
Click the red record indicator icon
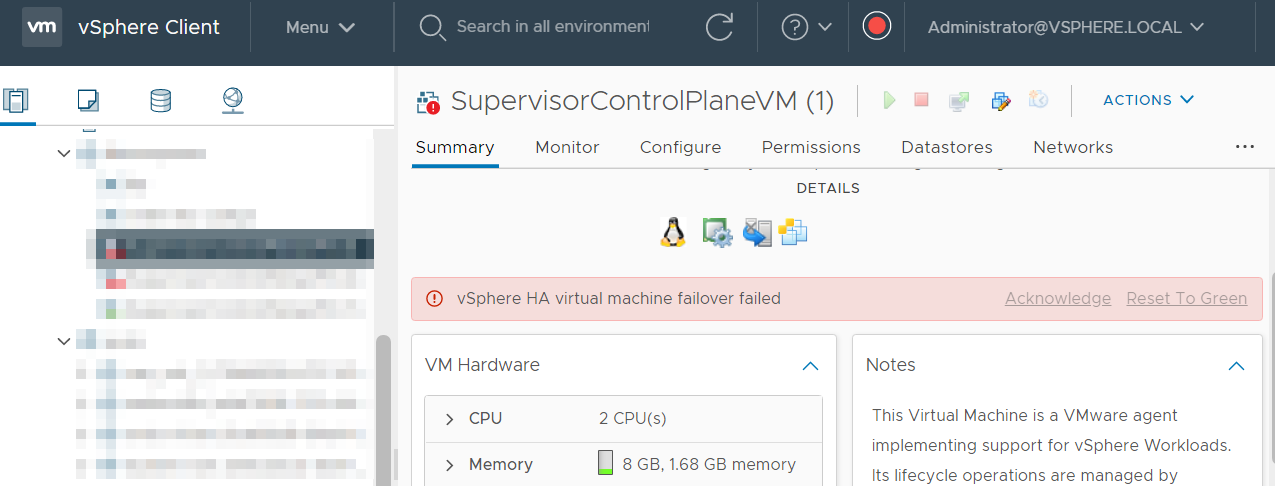[877, 27]
